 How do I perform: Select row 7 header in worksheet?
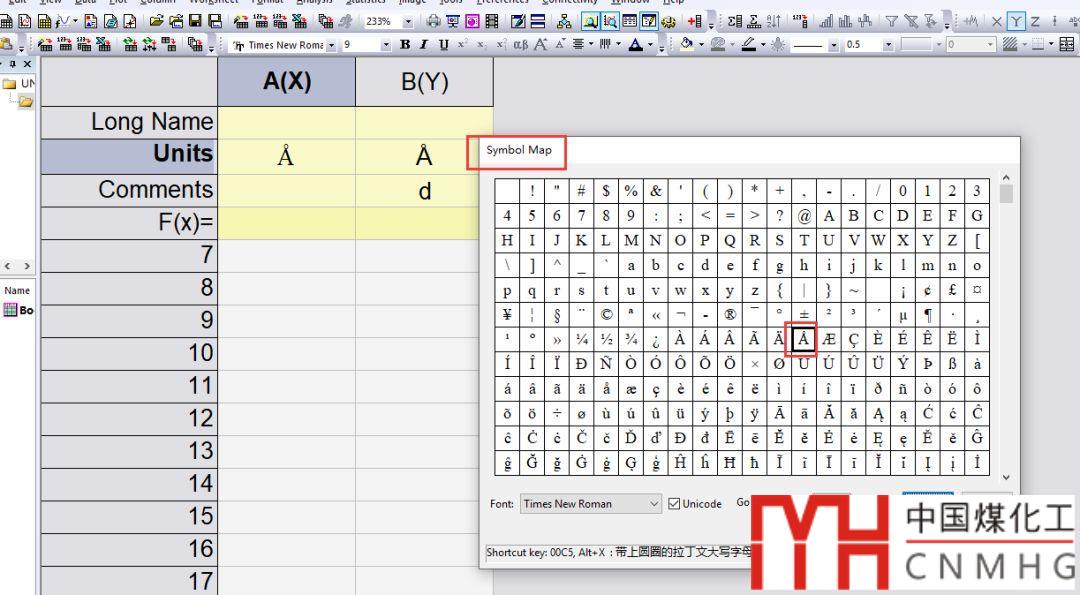pos(129,255)
